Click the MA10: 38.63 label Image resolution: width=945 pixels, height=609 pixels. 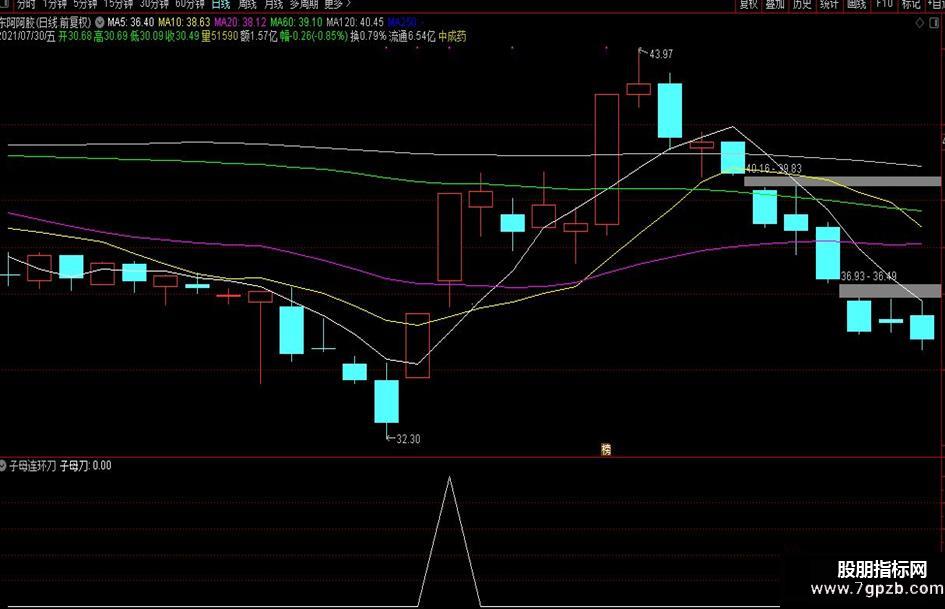coord(184,22)
